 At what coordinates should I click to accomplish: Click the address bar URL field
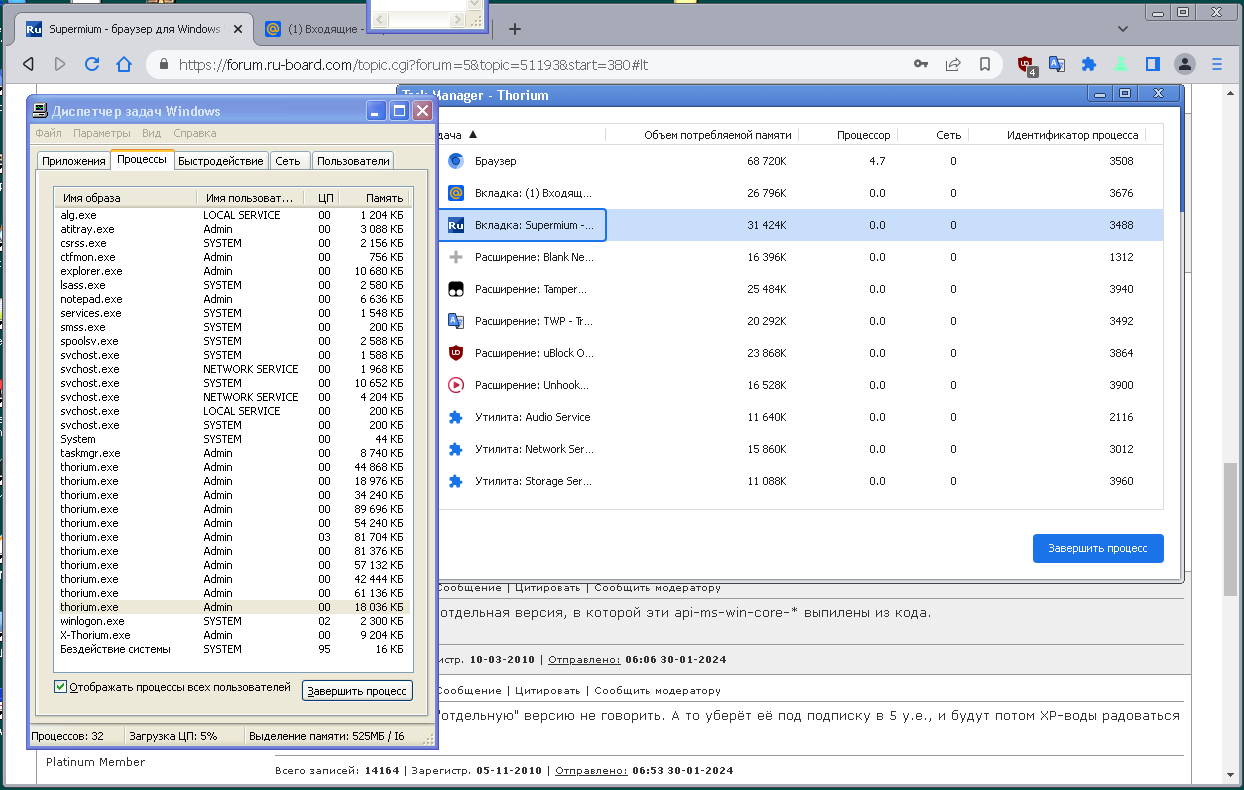[538, 64]
